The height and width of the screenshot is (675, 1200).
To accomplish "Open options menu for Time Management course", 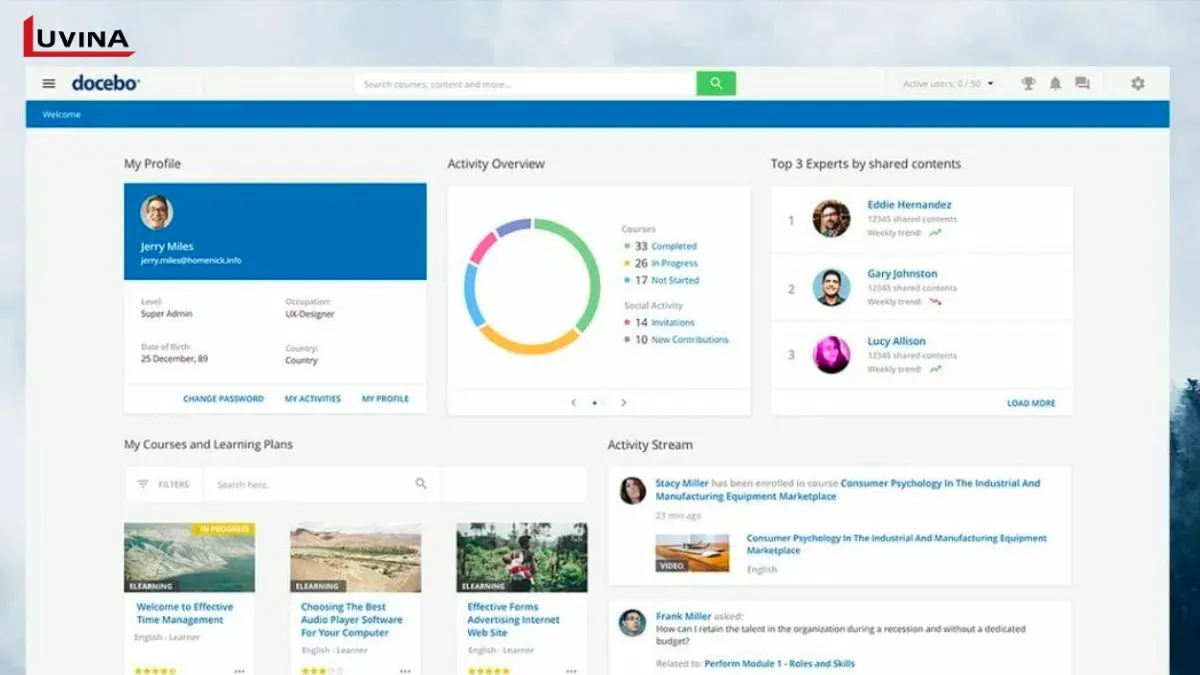I will tap(239, 670).
